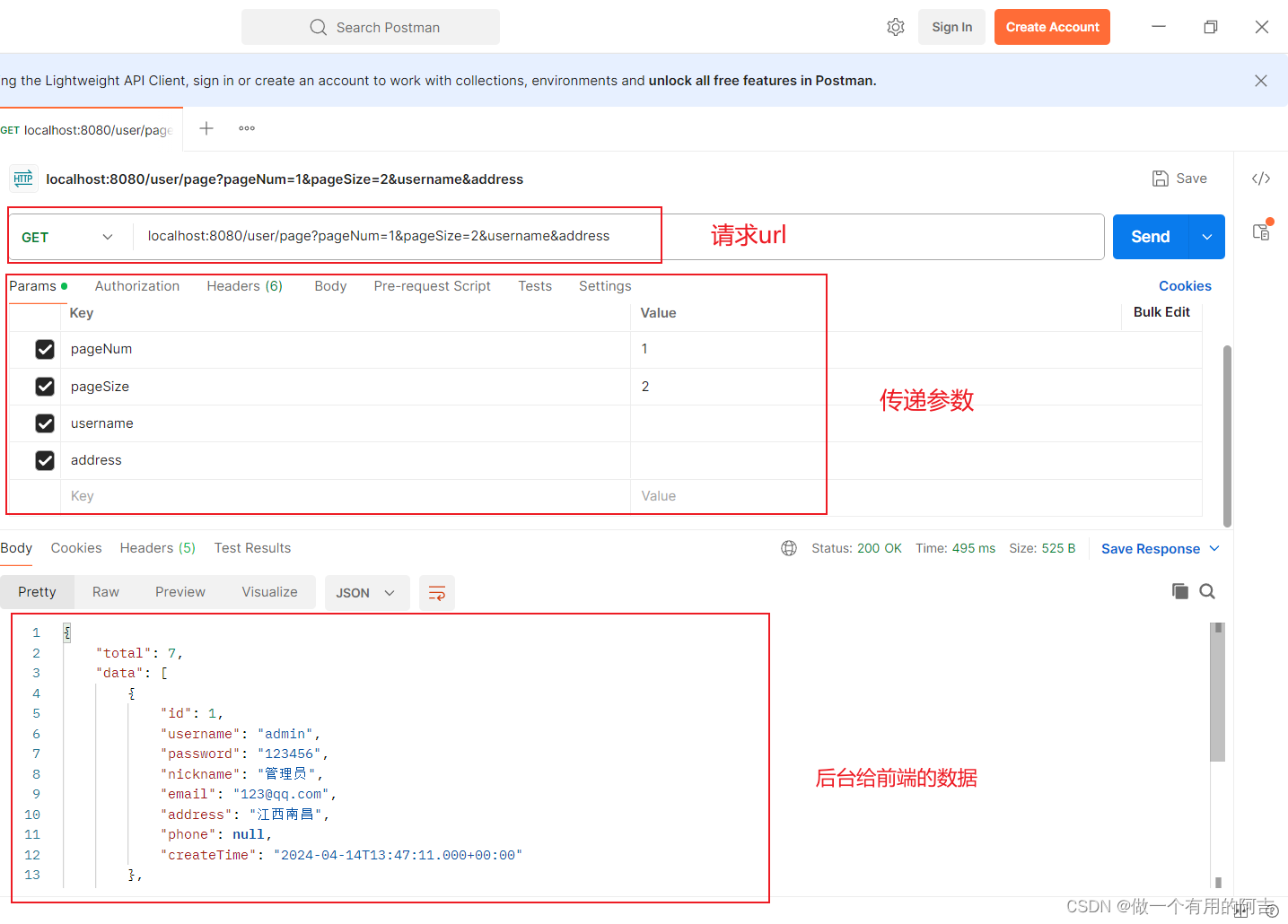1288x924 pixels.
Task: Open the Cookies link
Action: click(x=1185, y=286)
